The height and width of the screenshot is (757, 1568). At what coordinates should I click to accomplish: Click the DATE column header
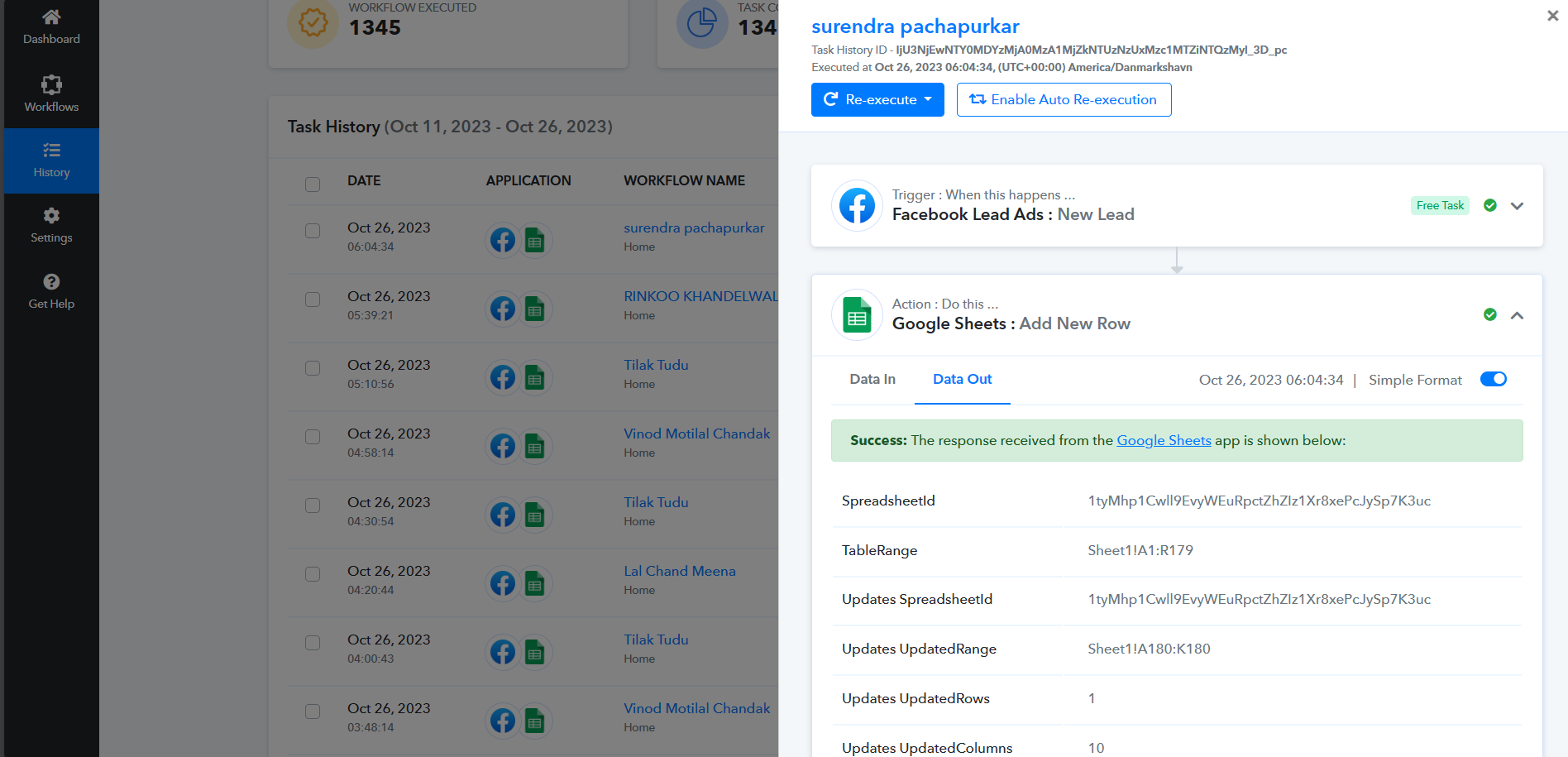tap(364, 180)
